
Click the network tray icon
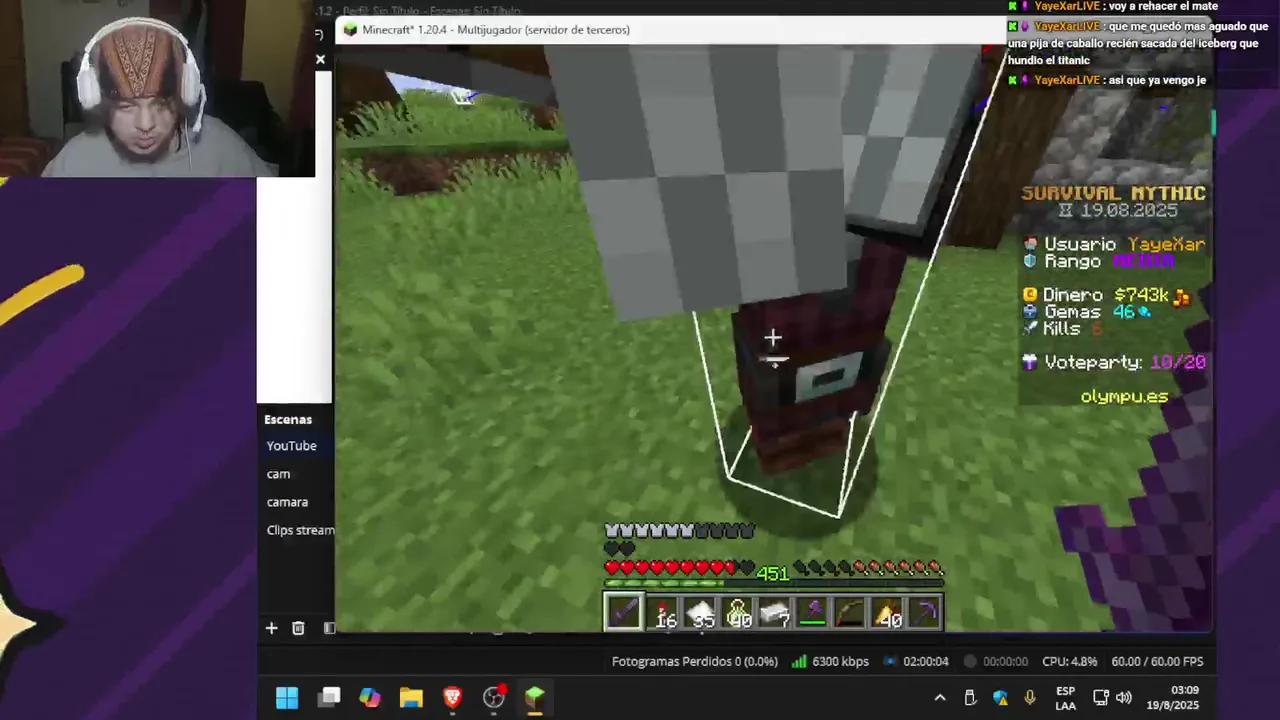(x=1101, y=698)
